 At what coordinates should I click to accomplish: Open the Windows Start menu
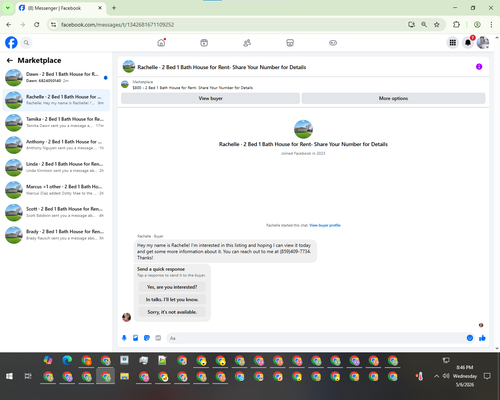[9, 376]
